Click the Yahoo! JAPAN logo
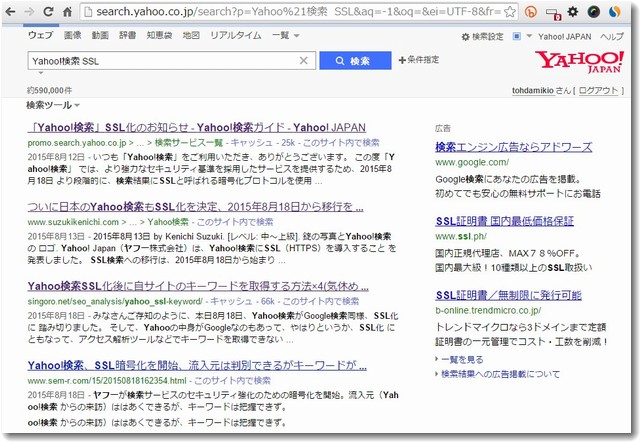Viewport: 640px width, 442px height. 579,61
